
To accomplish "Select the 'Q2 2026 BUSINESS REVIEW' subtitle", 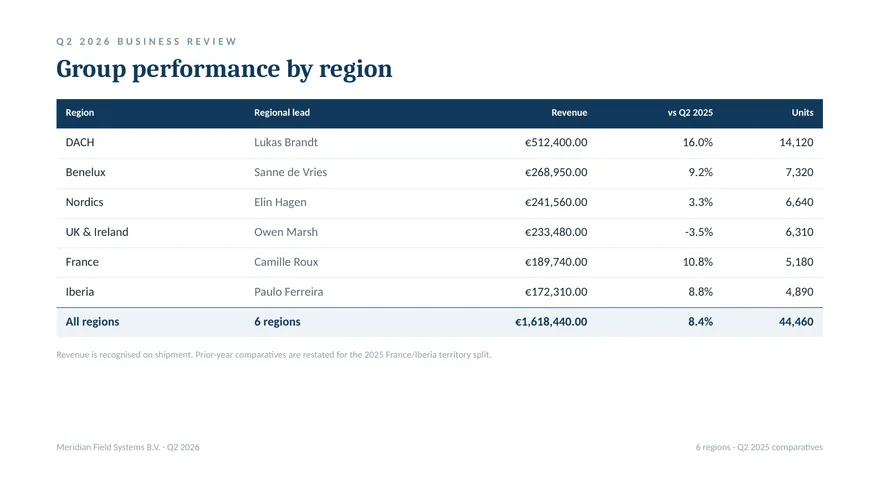I will (146, 42).
